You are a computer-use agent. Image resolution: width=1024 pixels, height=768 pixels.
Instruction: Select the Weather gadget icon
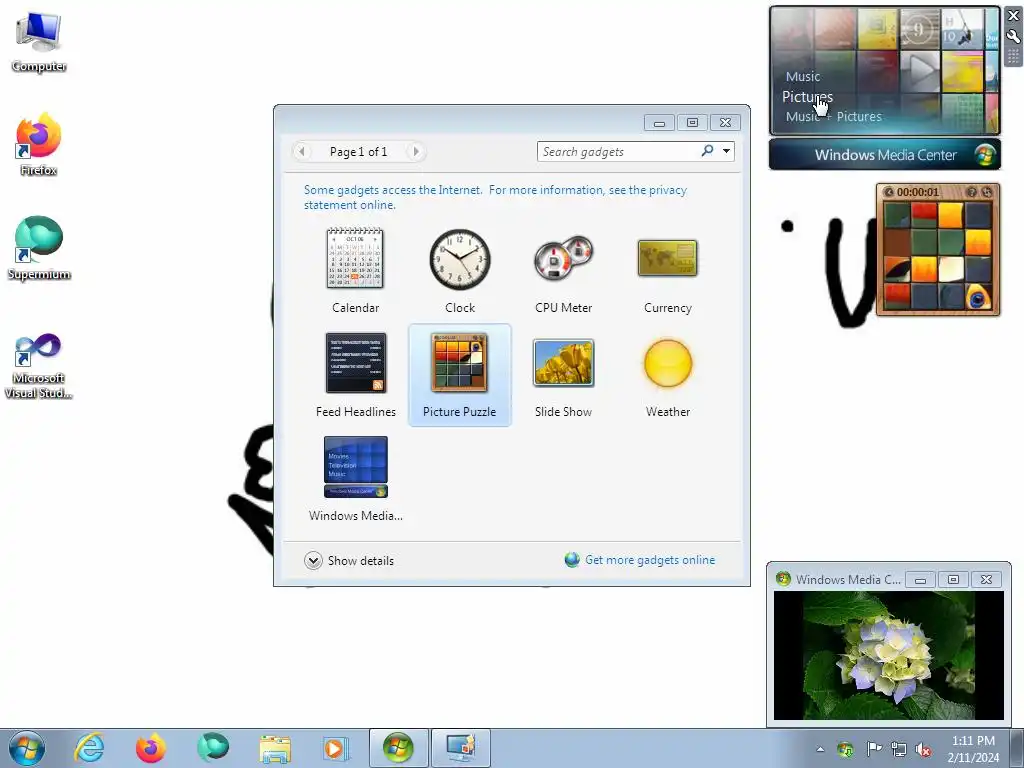[x=667, y=362]
